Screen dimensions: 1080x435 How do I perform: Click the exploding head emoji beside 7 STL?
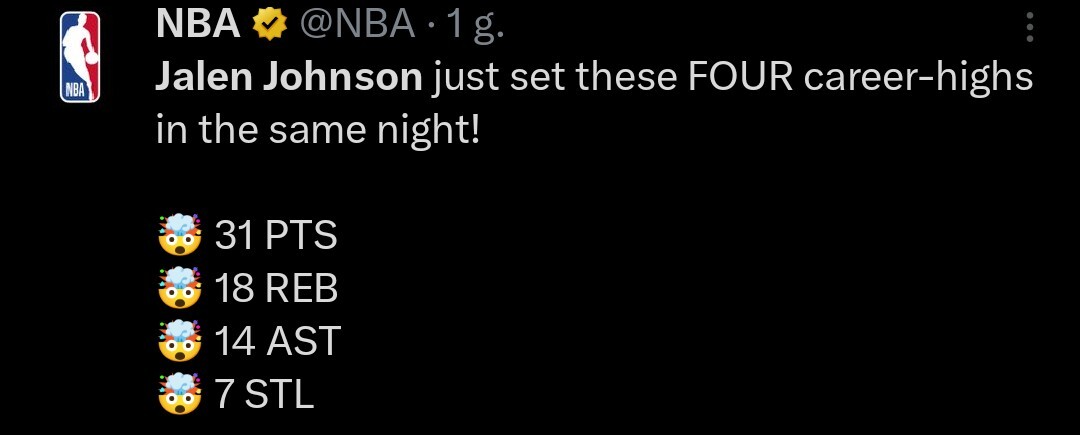180,394
